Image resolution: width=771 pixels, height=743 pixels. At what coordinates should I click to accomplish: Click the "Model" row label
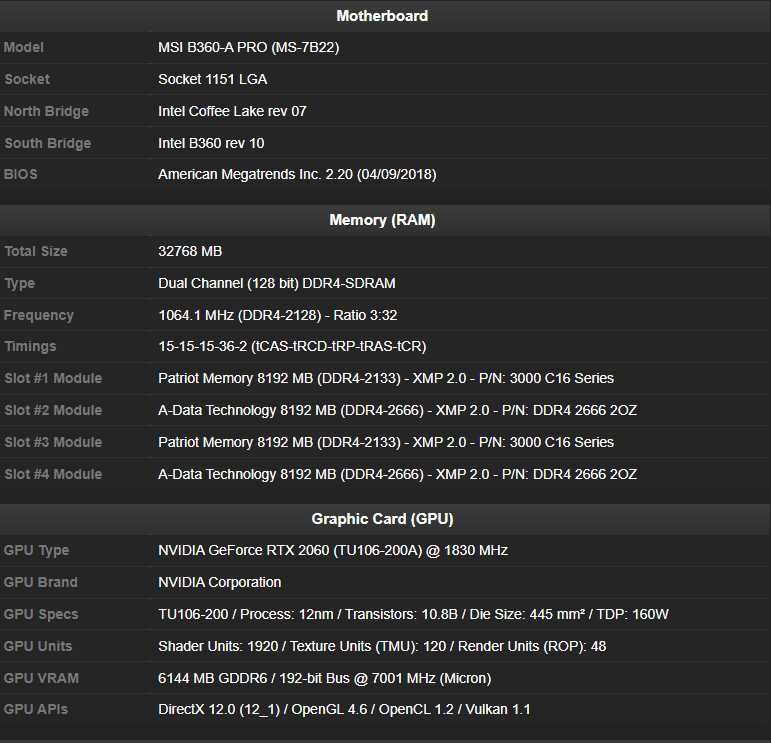[x=24, y=48]
